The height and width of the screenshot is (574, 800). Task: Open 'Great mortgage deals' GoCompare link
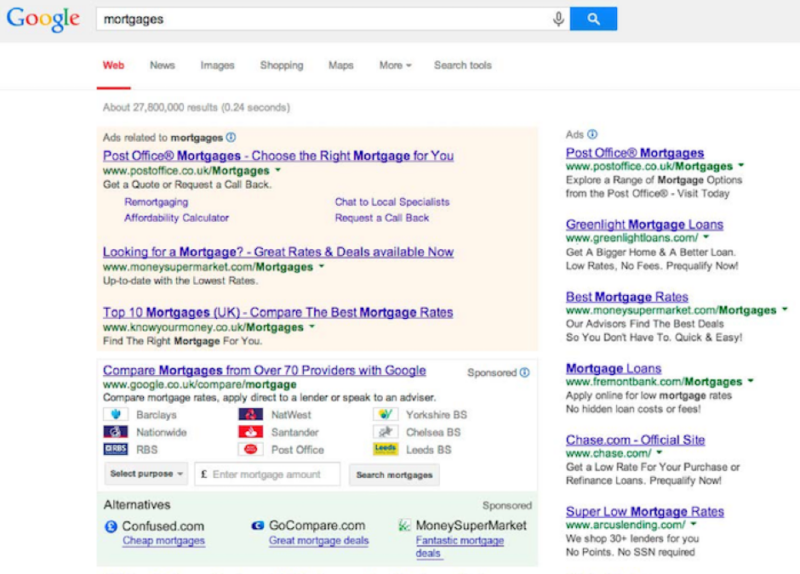click(x=319, y=541)
